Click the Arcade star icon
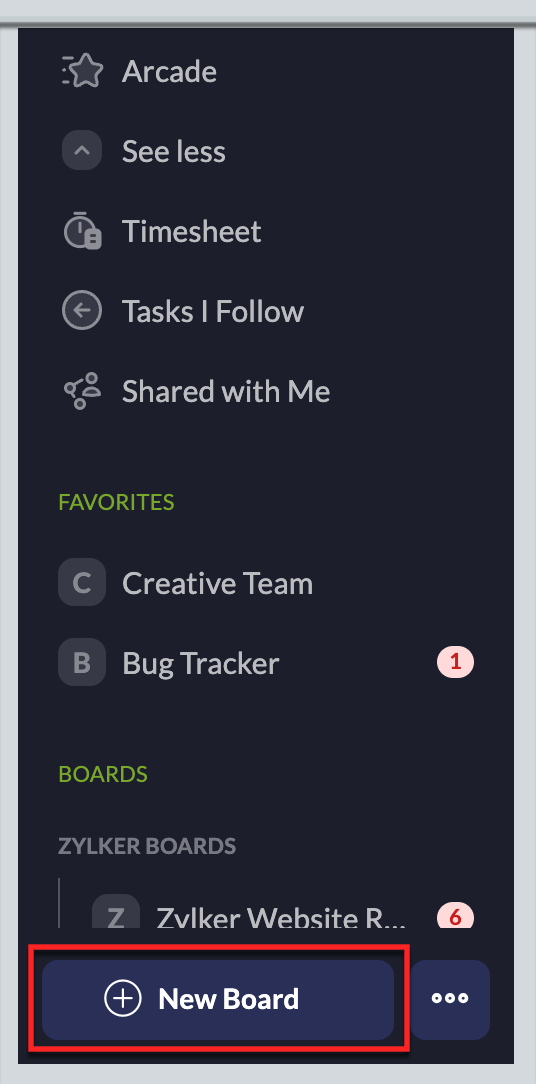The image size is (536, 1084). [x=82, y=71]
